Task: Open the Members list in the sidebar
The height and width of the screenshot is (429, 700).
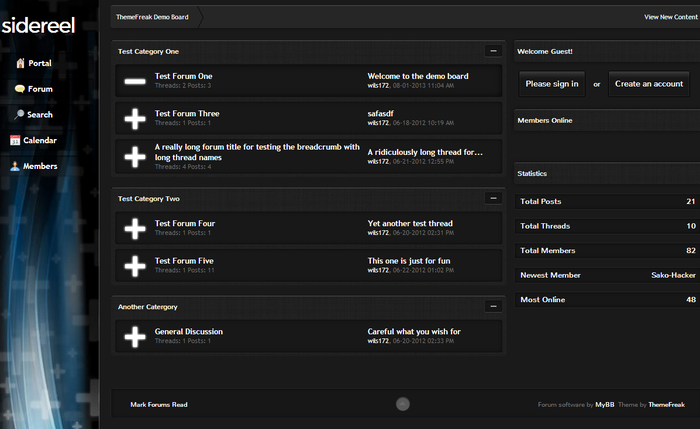Action: click(39, 167)
